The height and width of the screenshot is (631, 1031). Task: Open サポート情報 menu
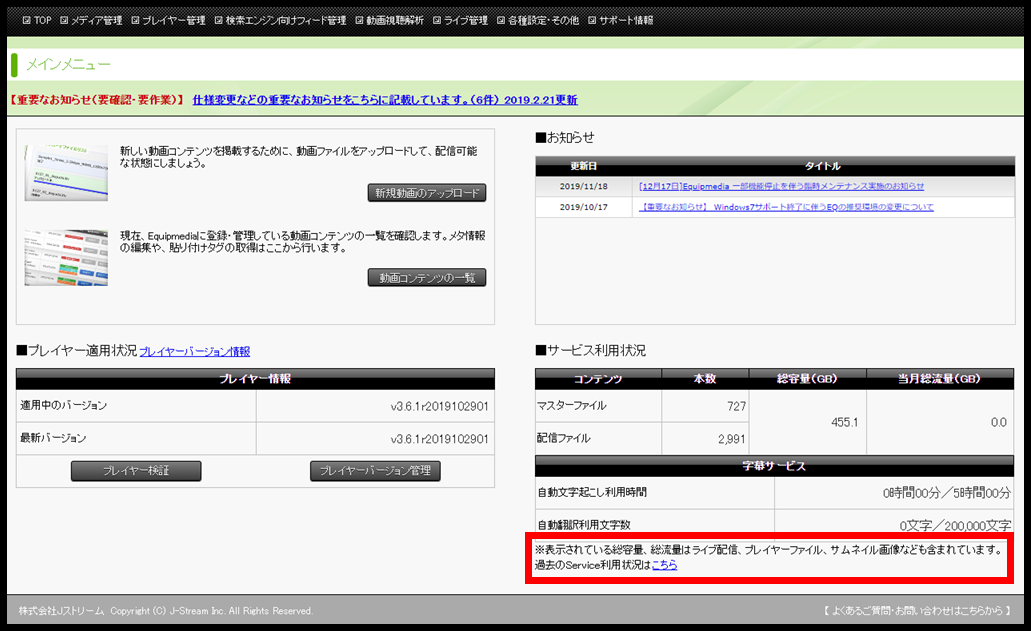click(626, 20)
